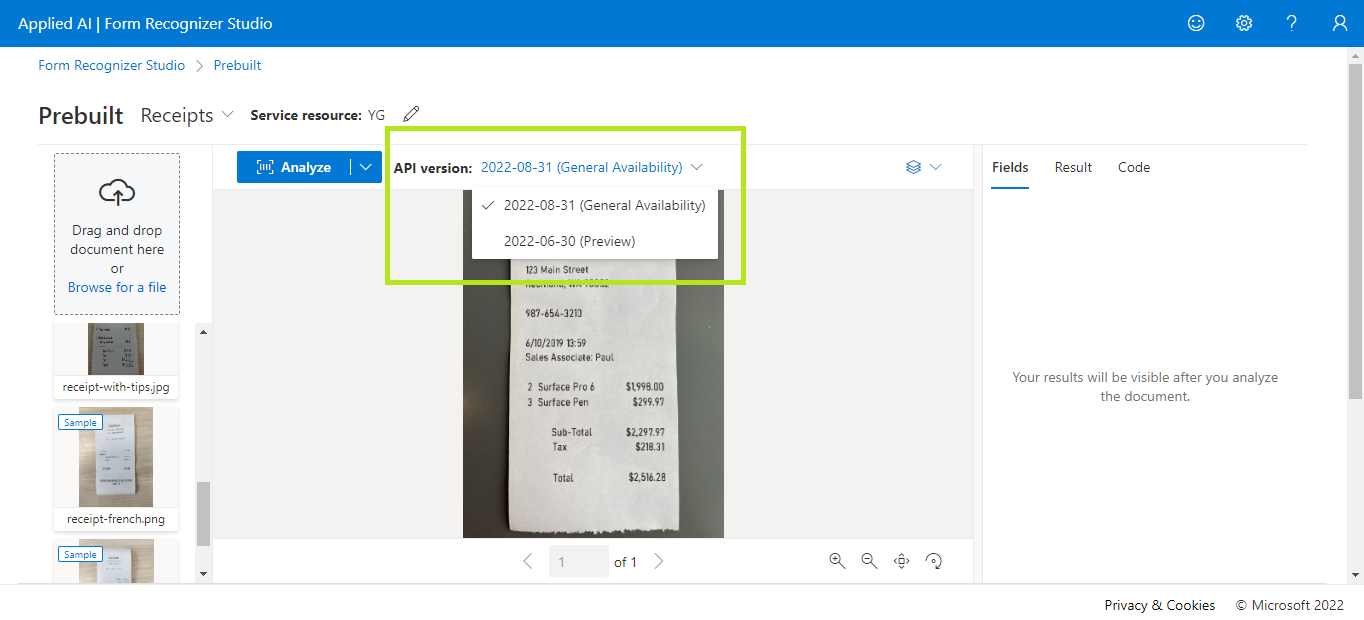Open the Privacy & Cookies link
1364x620 pixels.
[1159, 605]
